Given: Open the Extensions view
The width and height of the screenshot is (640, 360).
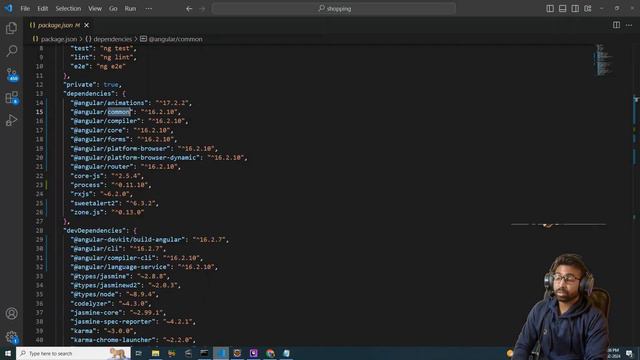Looking at the screenshot, I should pos(11,98).
